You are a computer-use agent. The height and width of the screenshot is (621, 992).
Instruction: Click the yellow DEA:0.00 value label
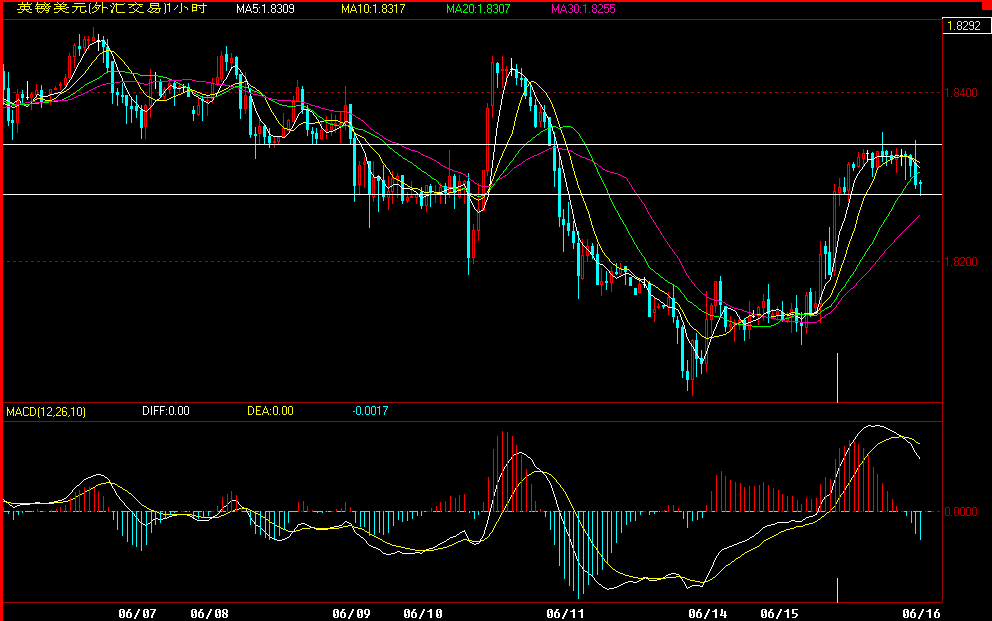[x=270, y=411]
